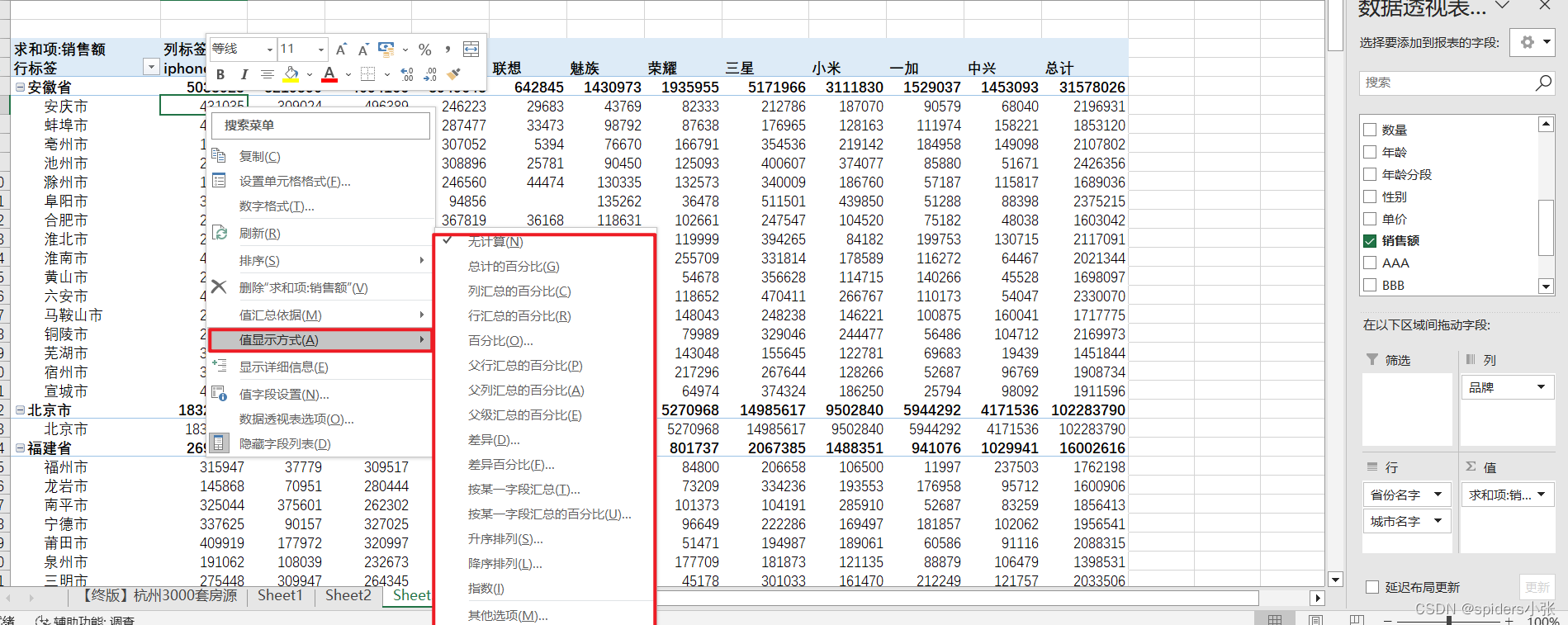Open fill color dropdown arrow
This screenshot has width=1568, height=625.
[310, 74]
